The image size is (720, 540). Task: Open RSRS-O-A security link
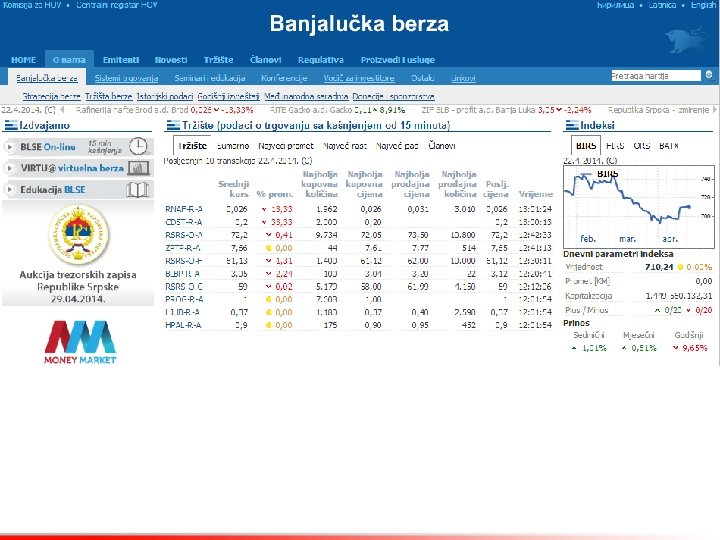pos(184,235)
